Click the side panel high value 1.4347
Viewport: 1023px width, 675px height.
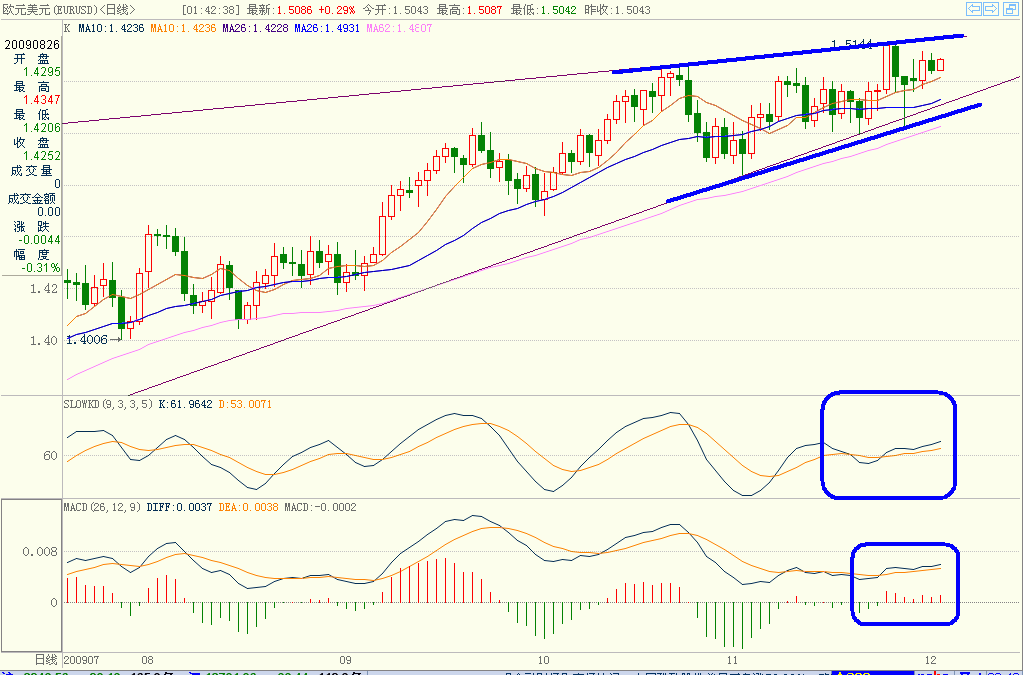[x=42, y=100]
